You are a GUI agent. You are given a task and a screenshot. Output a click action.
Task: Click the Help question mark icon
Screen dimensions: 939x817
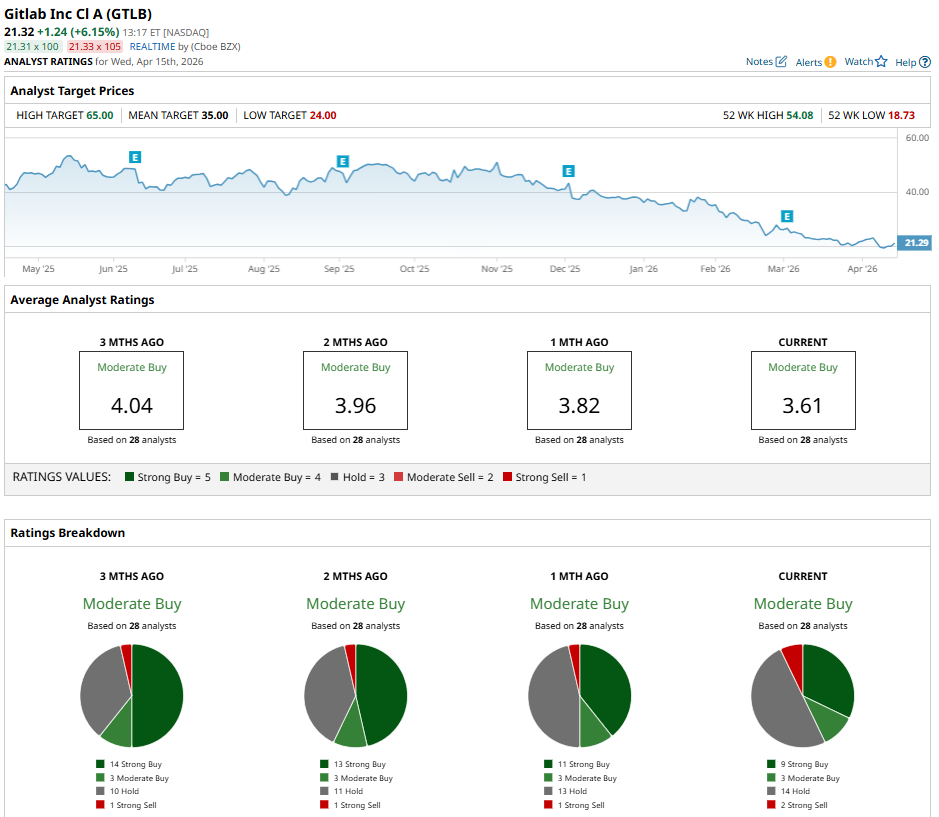pos(925,62)
